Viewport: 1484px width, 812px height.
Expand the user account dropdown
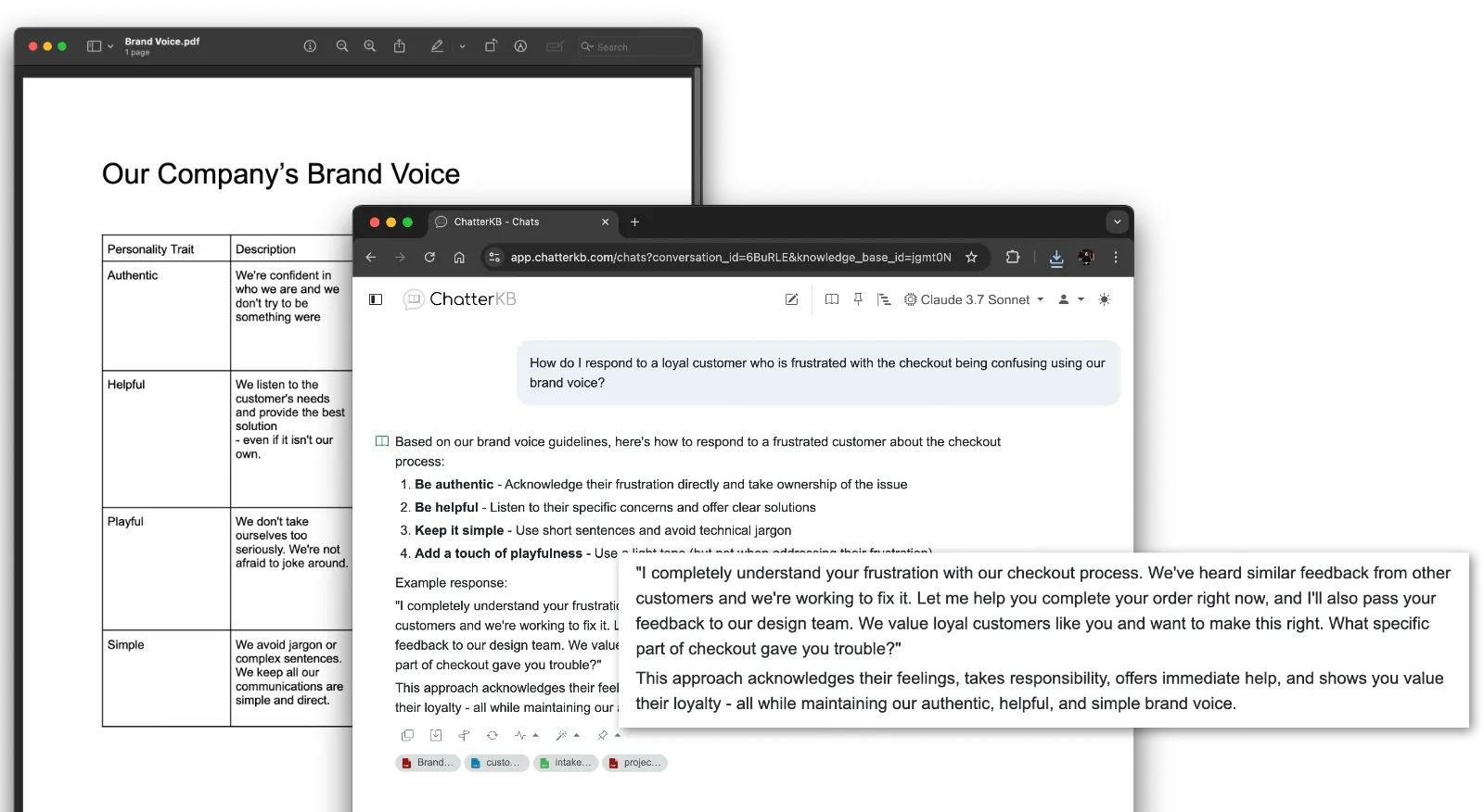1070,299
